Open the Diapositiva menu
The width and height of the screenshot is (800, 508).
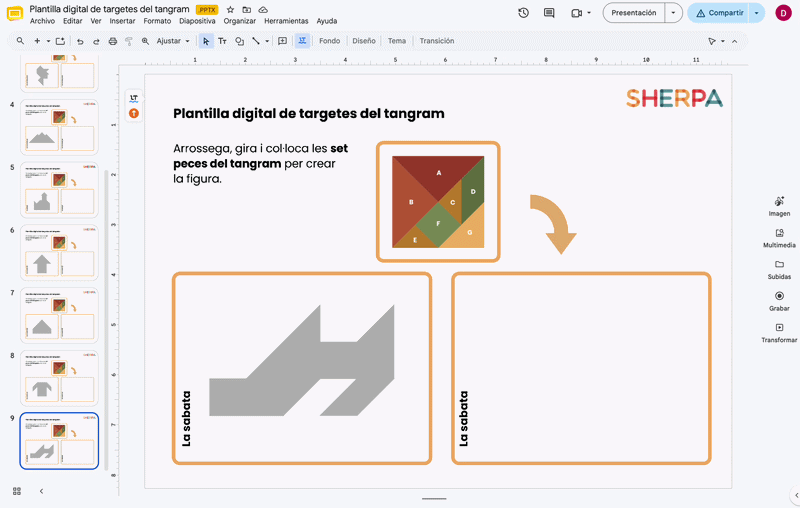click(x=197, y=21)
